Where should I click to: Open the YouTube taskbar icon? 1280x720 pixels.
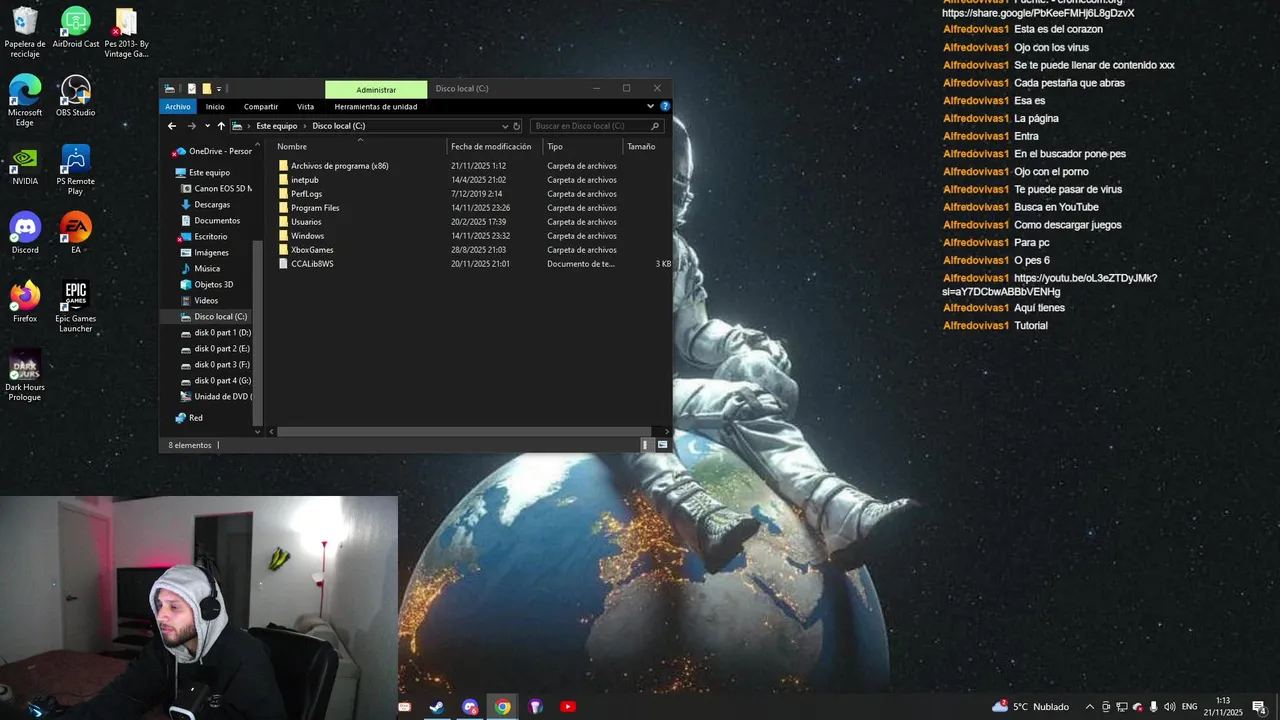tap(568, 707)
